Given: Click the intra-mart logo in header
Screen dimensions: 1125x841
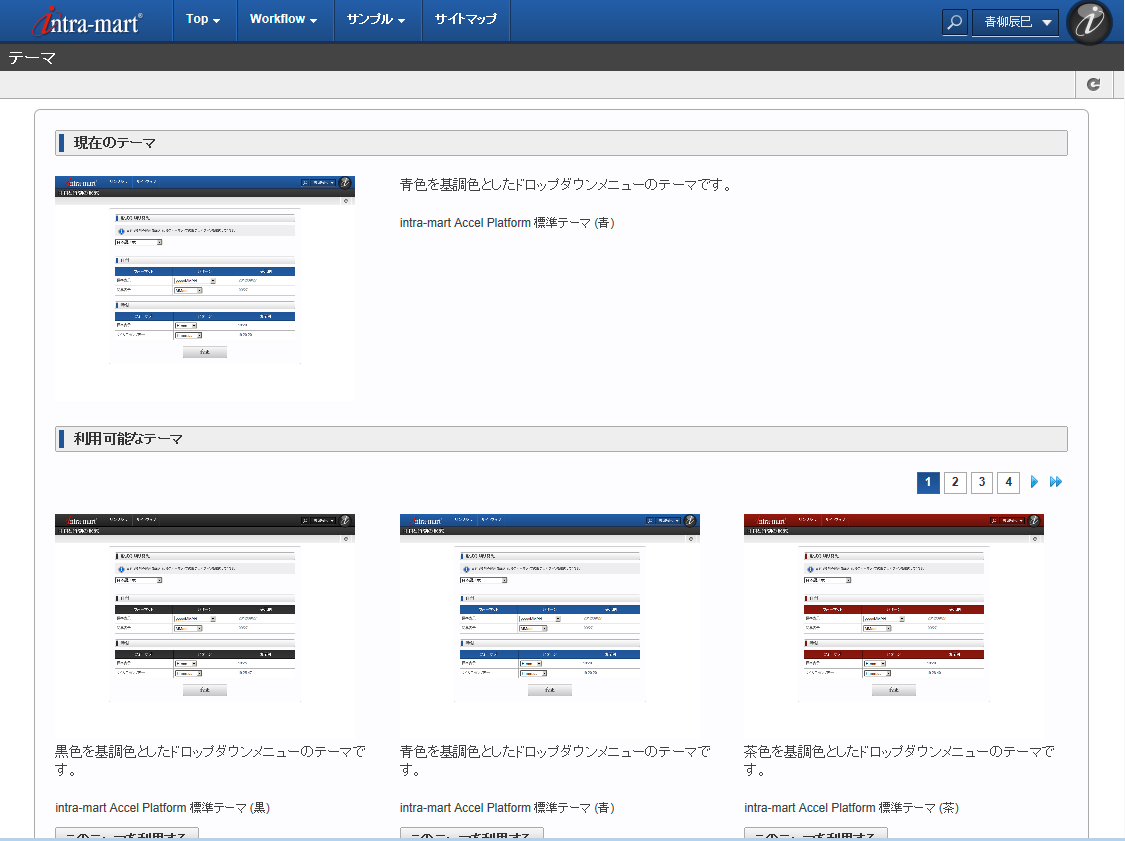Looking at the screenshot, I should coord(87,21).
